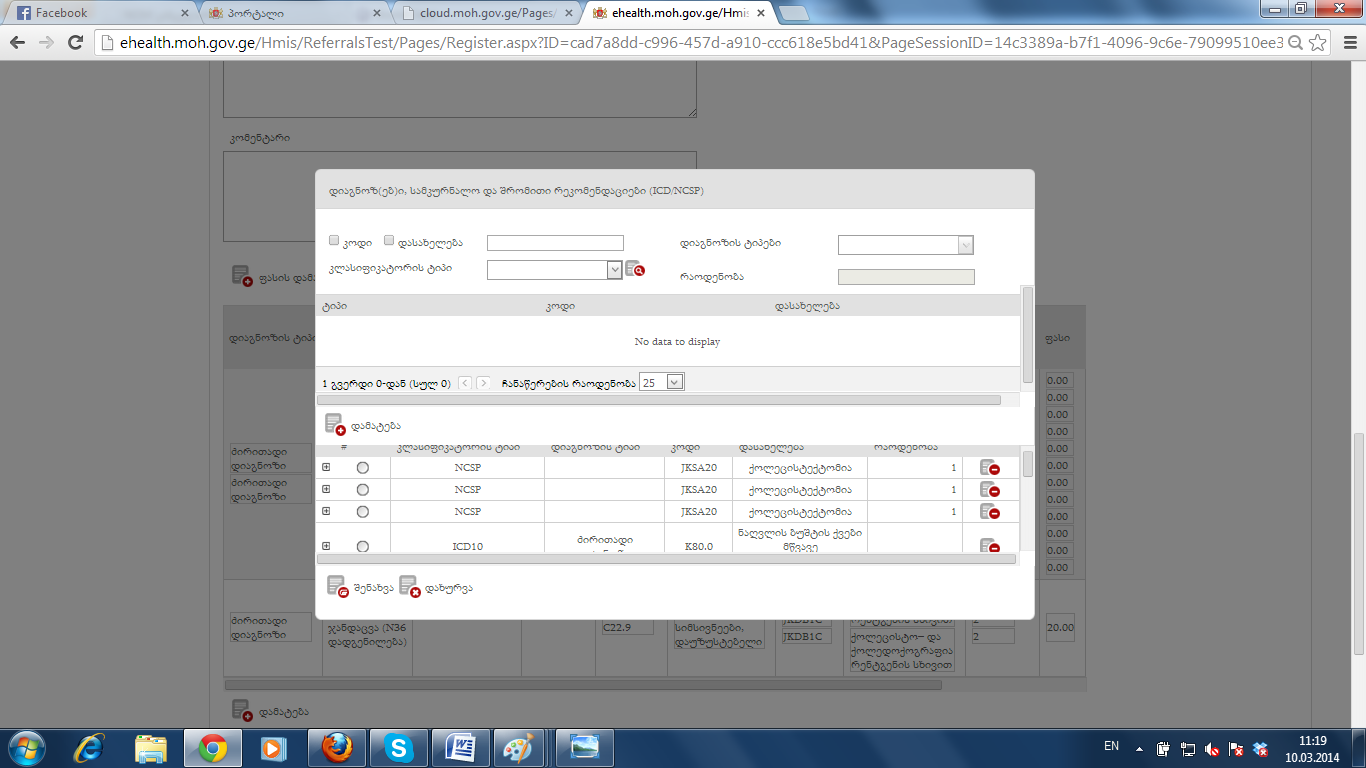This screenshot has width=1366, height=768.
Task: Click the next page arrow in the pager
Action: (x=483, y=383)
